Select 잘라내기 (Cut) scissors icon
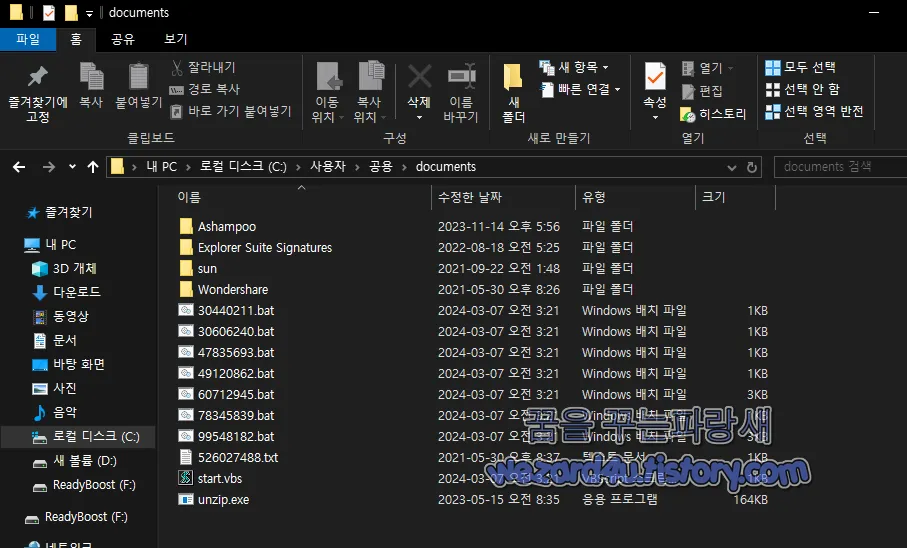The height and width of the screenshot is (548, 907). click(176, 68)
